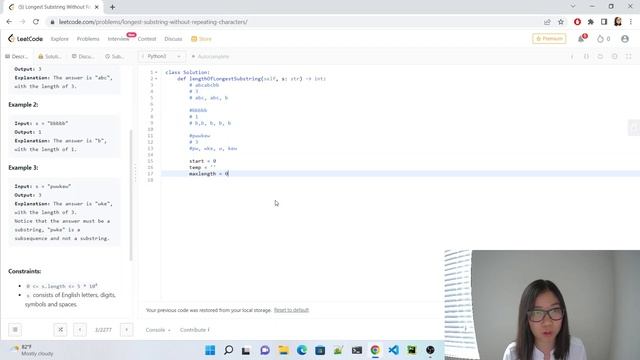This screenshot has height=360, width=640.
Task: Open the Windows Start menu
Action: click(210, 350)
